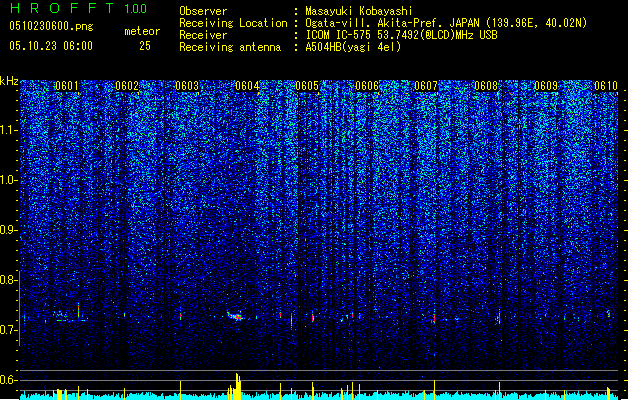The image size is (629, 400).
Task: Click the meteor label
Action: (x=142, y=31)
